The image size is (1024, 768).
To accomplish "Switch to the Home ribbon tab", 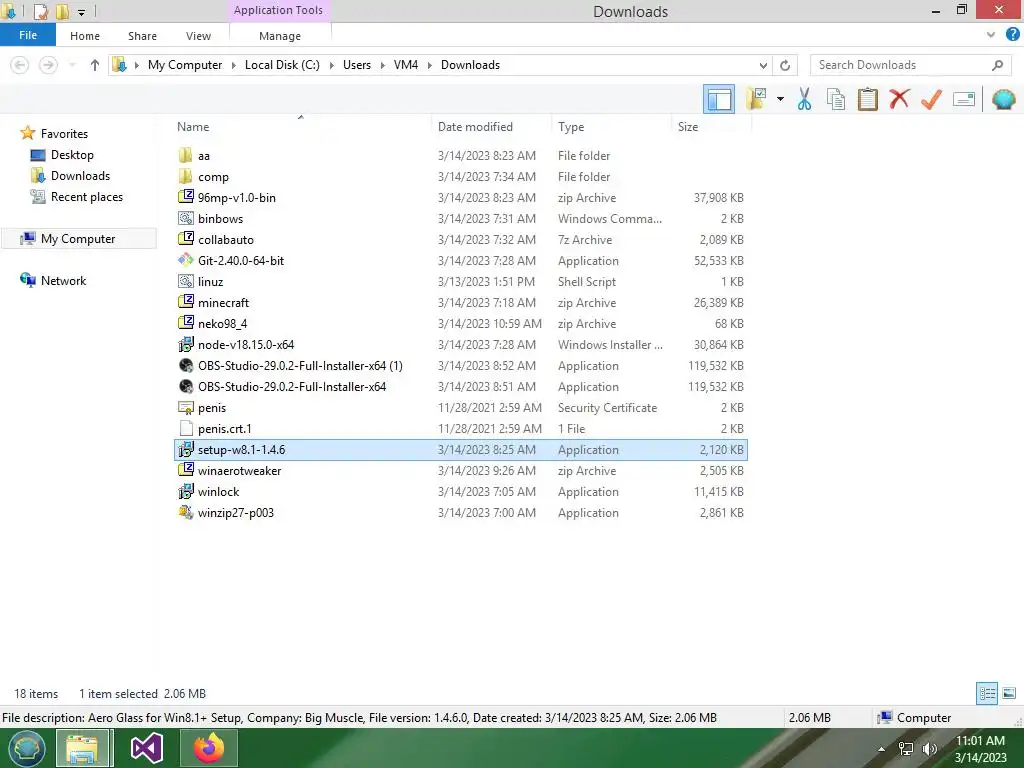I will click(x=85, y=36).
